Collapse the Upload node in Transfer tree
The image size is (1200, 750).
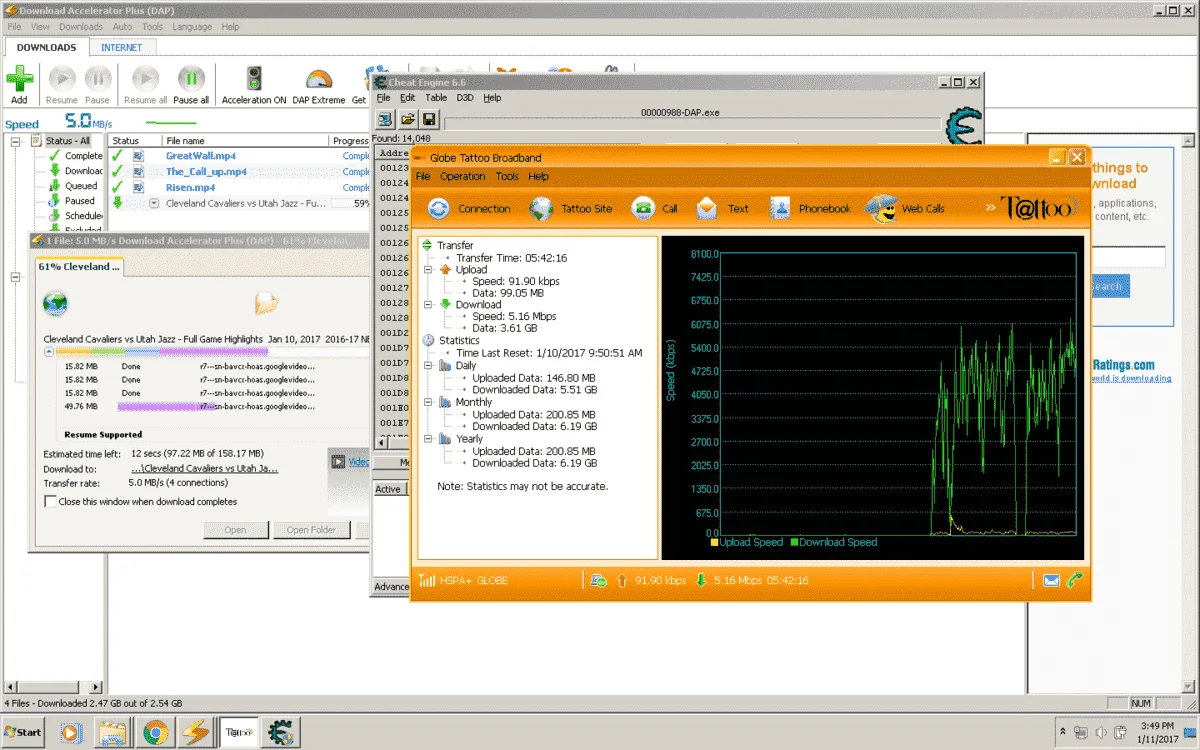tap(428, 269)
